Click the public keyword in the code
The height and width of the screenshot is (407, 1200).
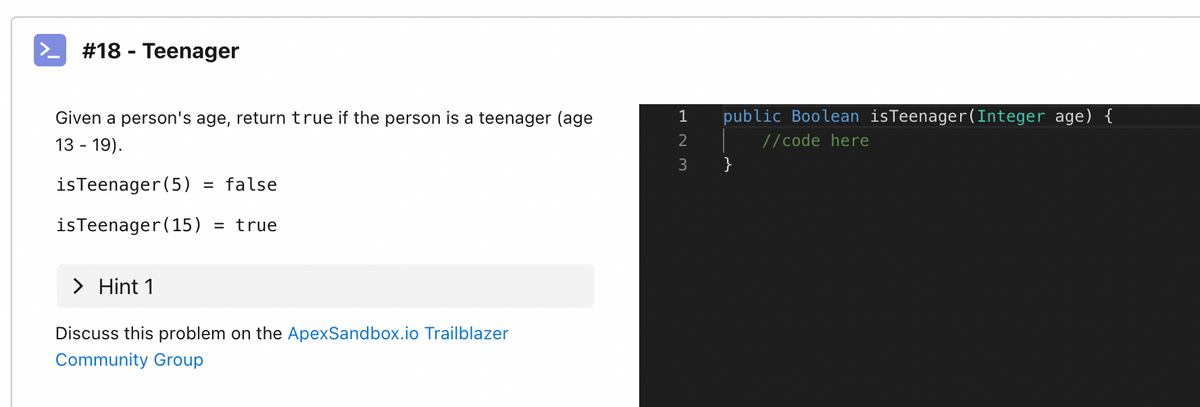[x=752, y=116]
